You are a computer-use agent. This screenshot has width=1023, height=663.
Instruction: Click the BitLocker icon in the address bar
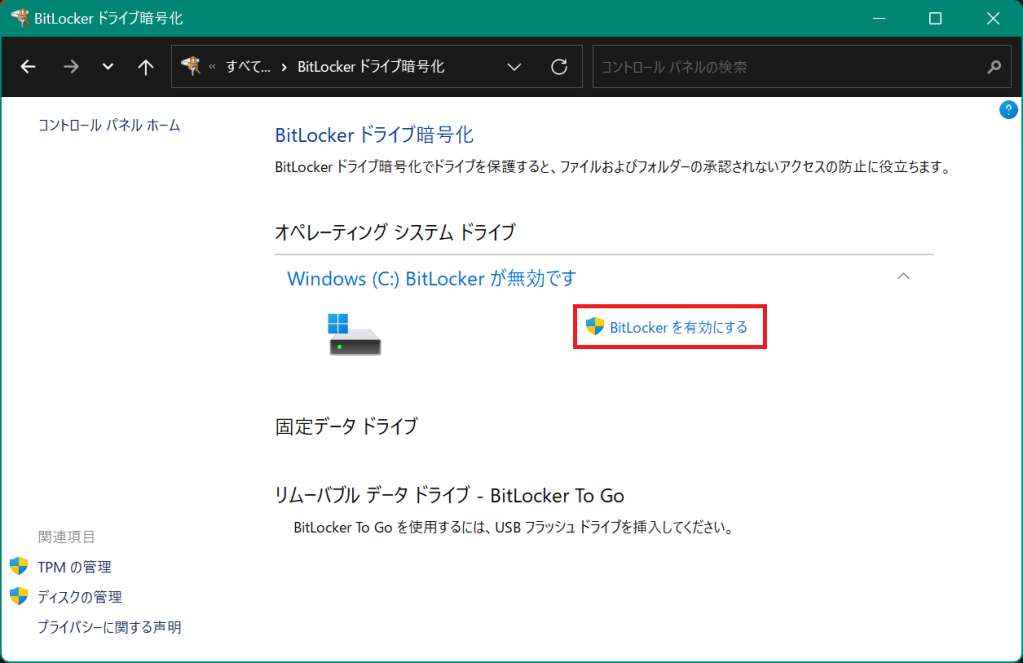coord(191,66)
